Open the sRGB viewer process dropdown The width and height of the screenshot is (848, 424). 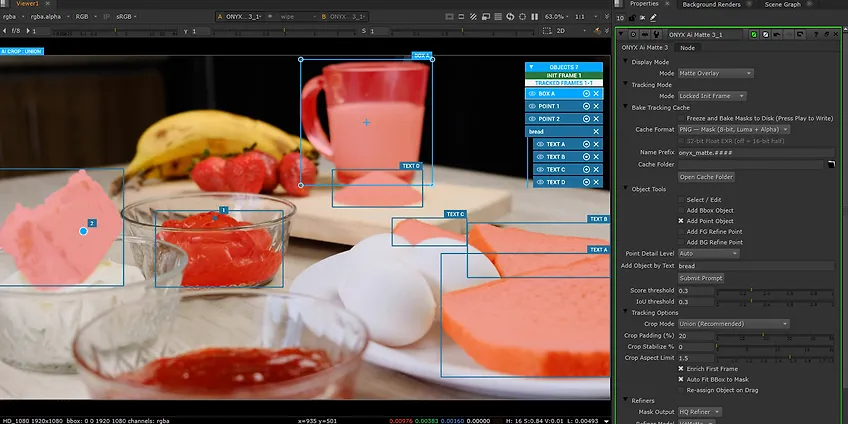[125, 17]
